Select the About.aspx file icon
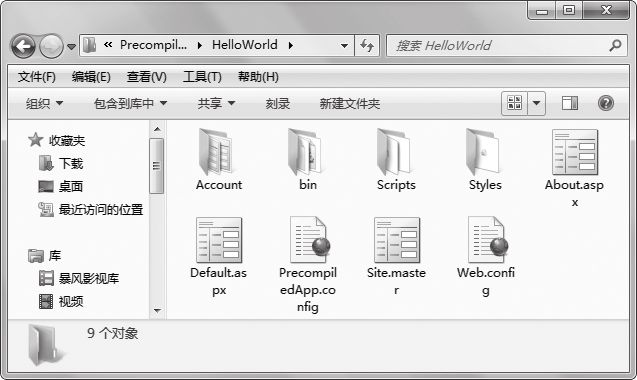Image resolution: width=637 pixels, height=380 pixels. (x=575, y=152)
